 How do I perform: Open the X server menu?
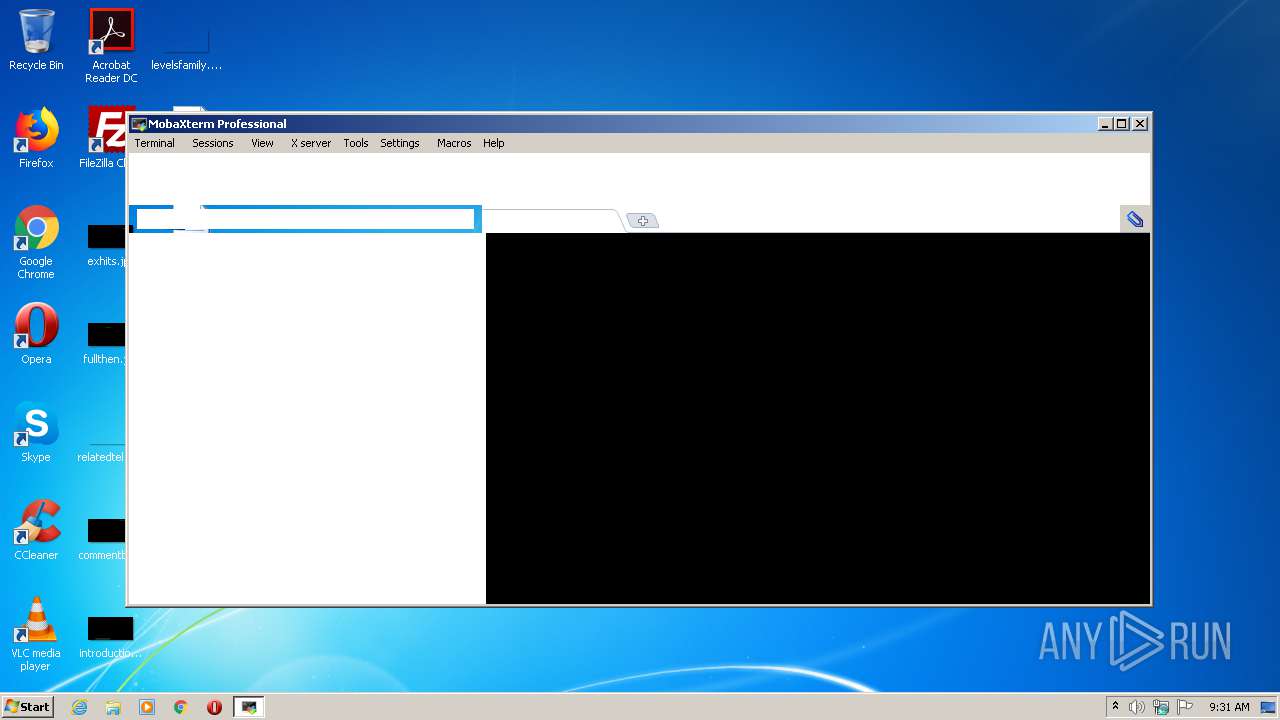click(310, 143)
